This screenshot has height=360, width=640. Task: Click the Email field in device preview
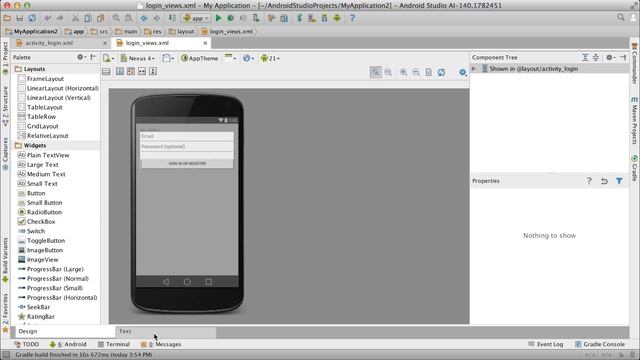coord(187,136)
